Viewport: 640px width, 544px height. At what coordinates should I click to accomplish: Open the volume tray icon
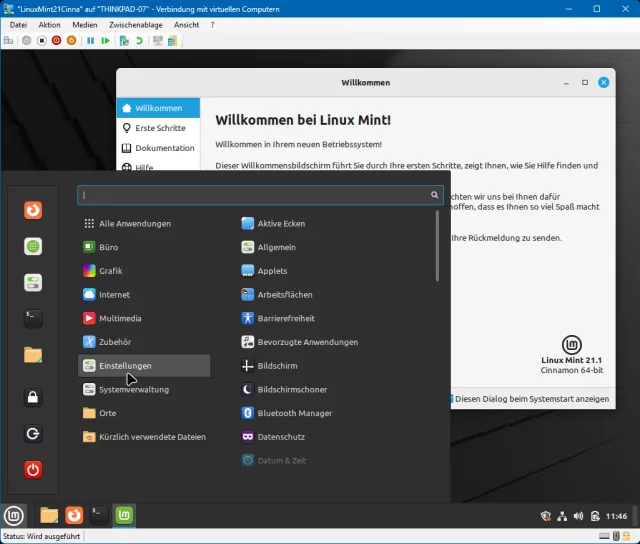coord(578,516)
